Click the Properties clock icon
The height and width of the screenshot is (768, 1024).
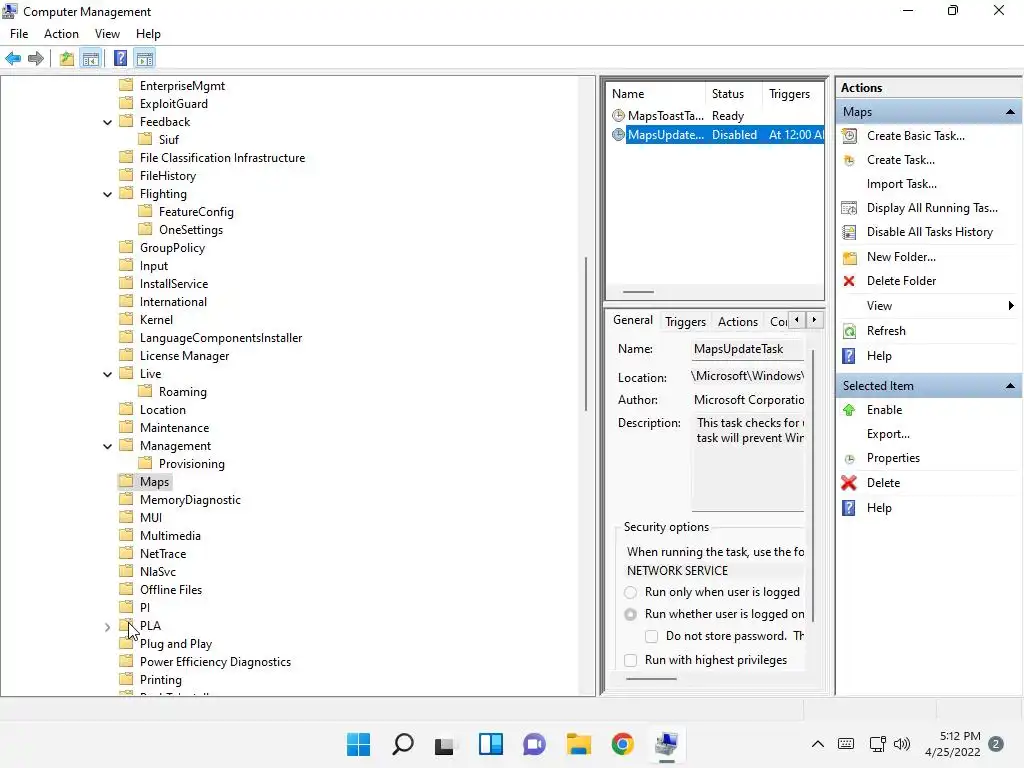[x=849, y=458]
